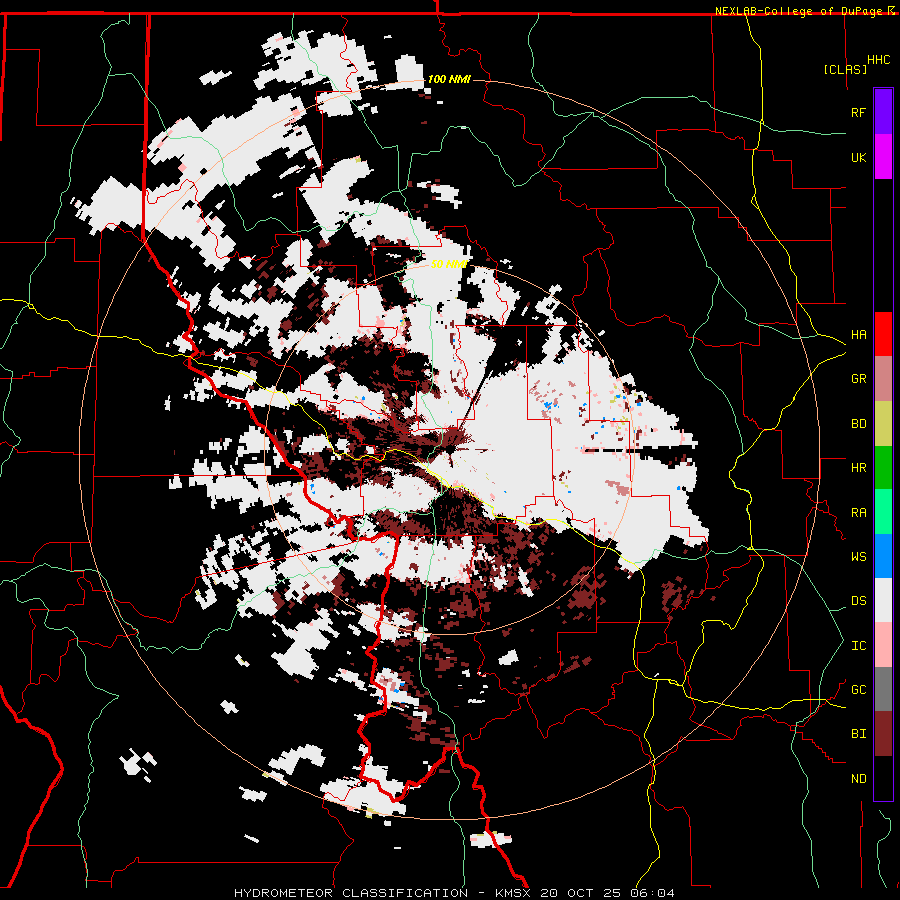Select the blue WS legend swatch
Screen dimensions: 900x900
(x=883, y=556)
